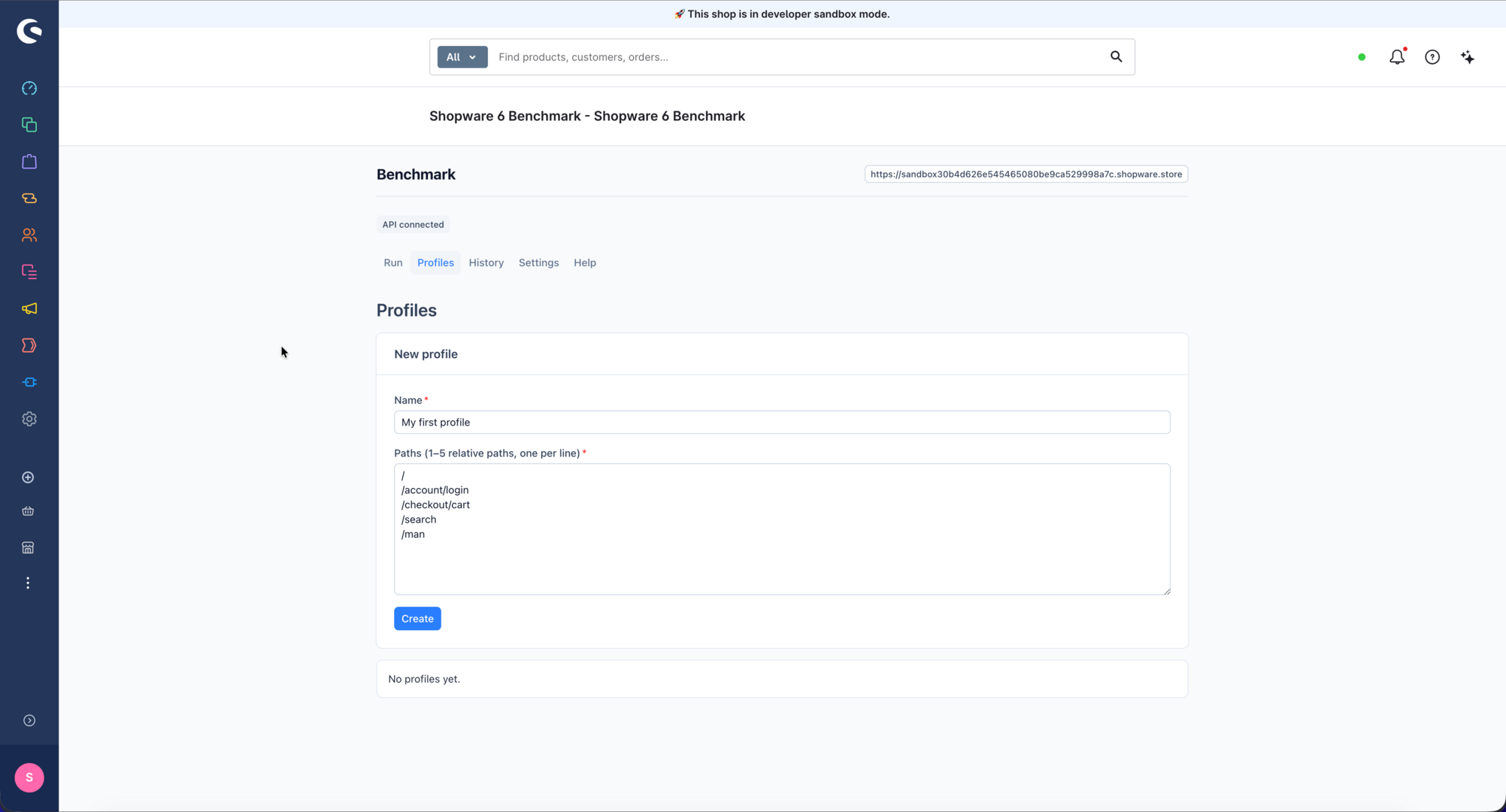The height and width of the screenshot is (812, 1506).
Task: Open the History tab
Action: (x=486, y=262)
